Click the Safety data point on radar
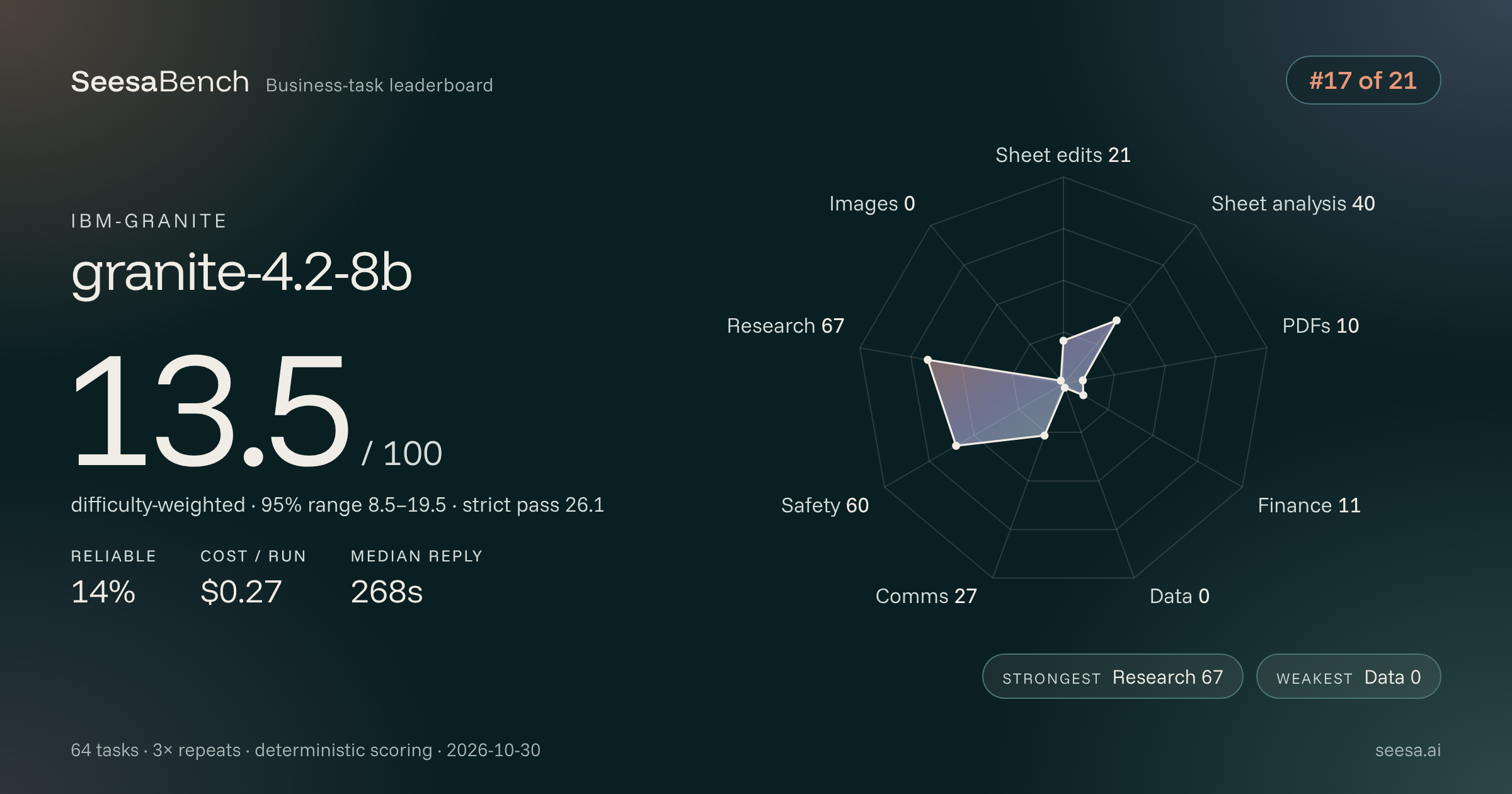This screenshot has height=794, width=1512. click(x=956, y=446)
